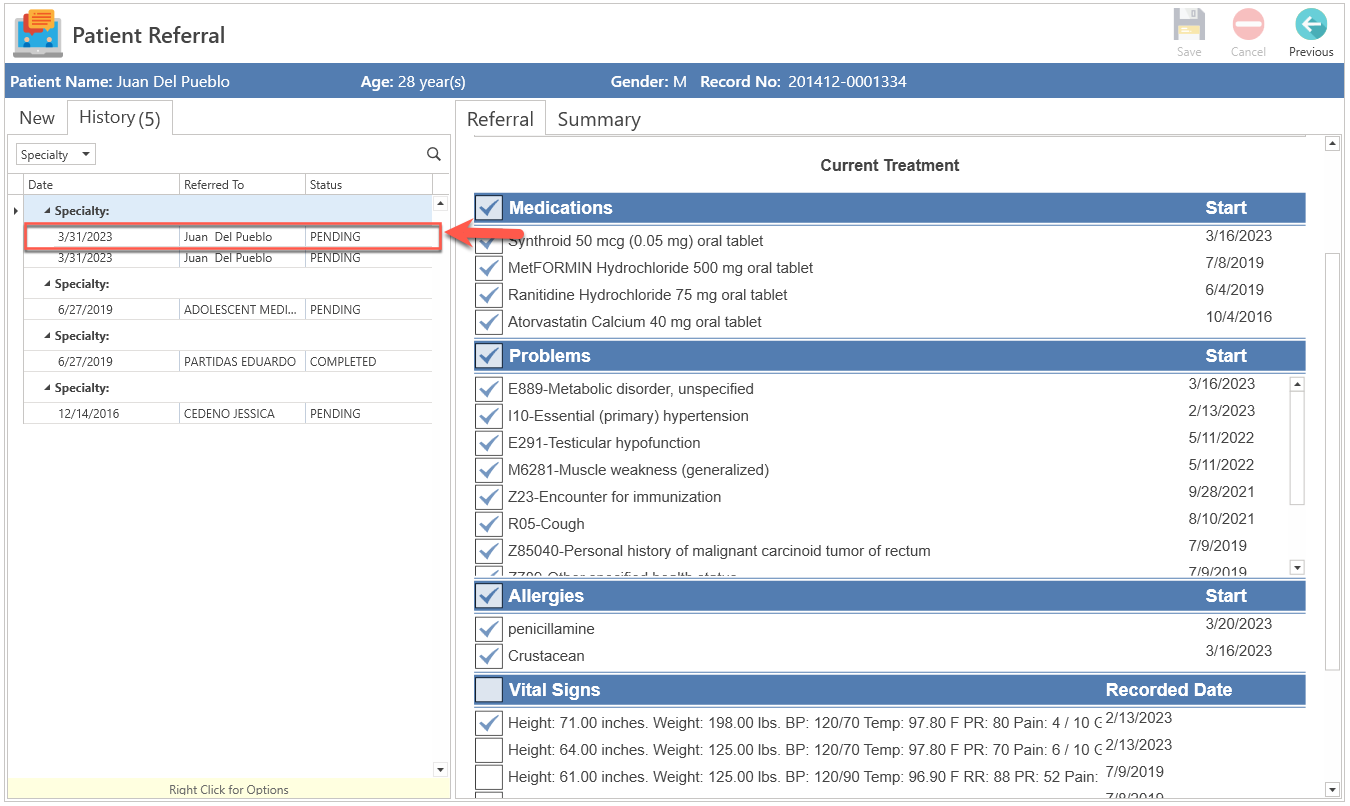Uncheck the Height 71.00 inches vital signs
Image resolution: width=1350 pixels, height=806 pixels.
[x=489, y=722]
